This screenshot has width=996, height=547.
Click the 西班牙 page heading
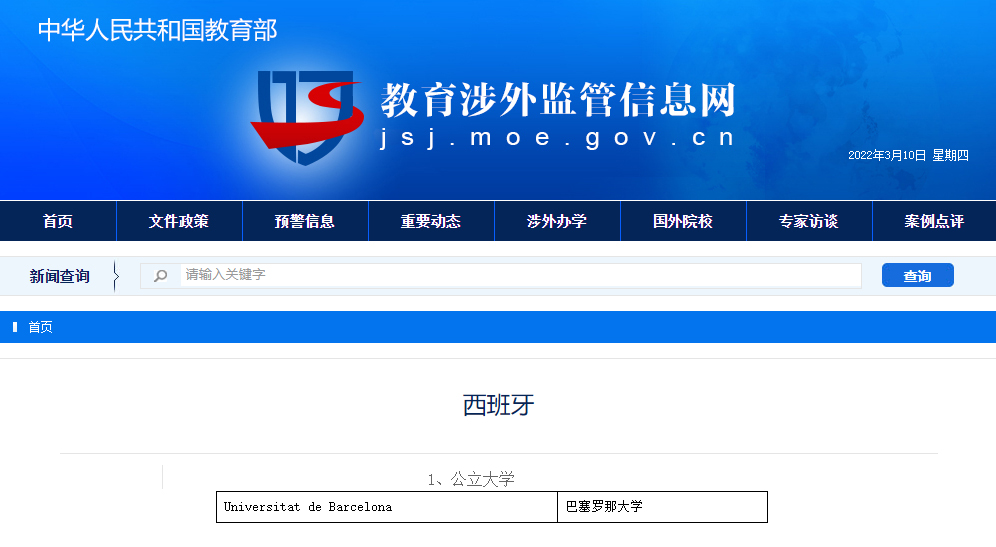point(499,405)
